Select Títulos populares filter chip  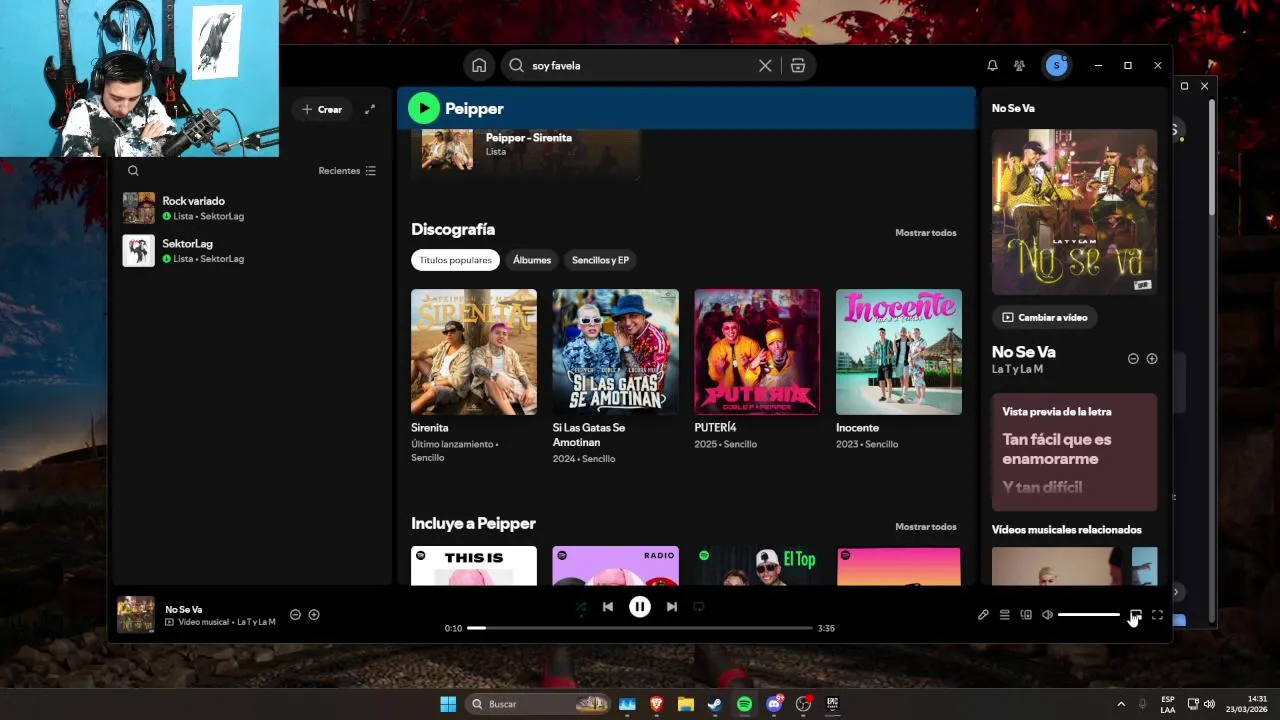(x=455, y=260)
